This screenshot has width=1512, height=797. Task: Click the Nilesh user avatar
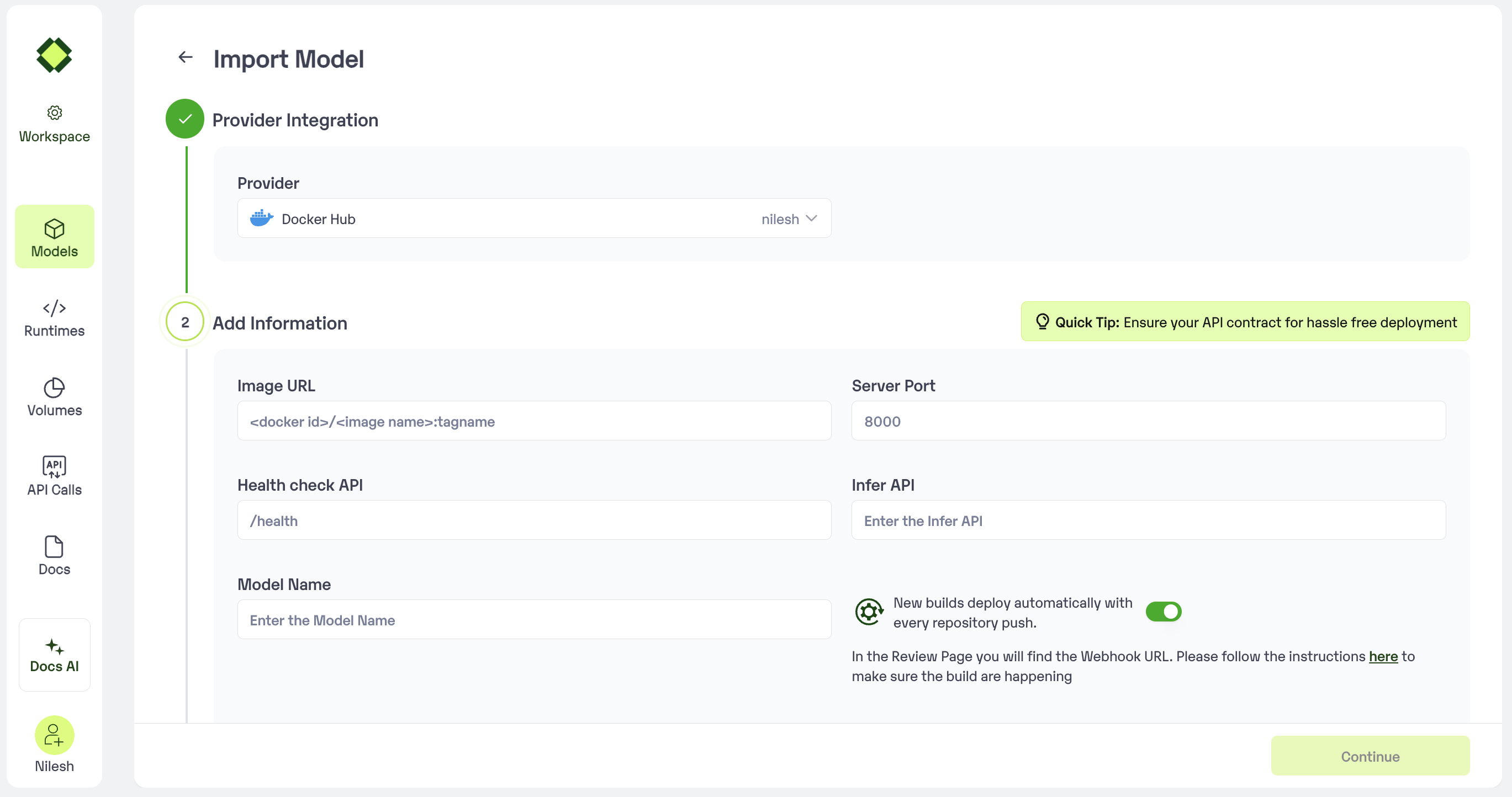[x=54, y=735]
